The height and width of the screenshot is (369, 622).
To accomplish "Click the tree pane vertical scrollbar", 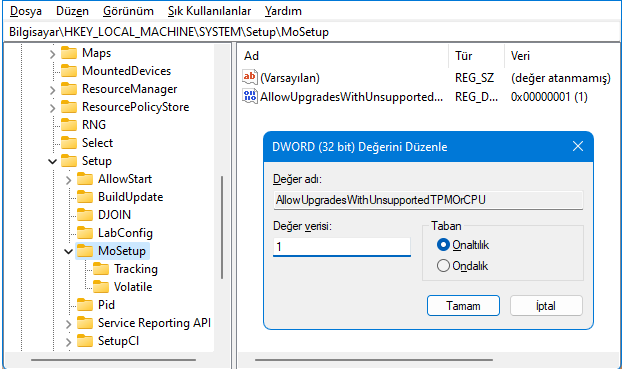I will [222, 227].
